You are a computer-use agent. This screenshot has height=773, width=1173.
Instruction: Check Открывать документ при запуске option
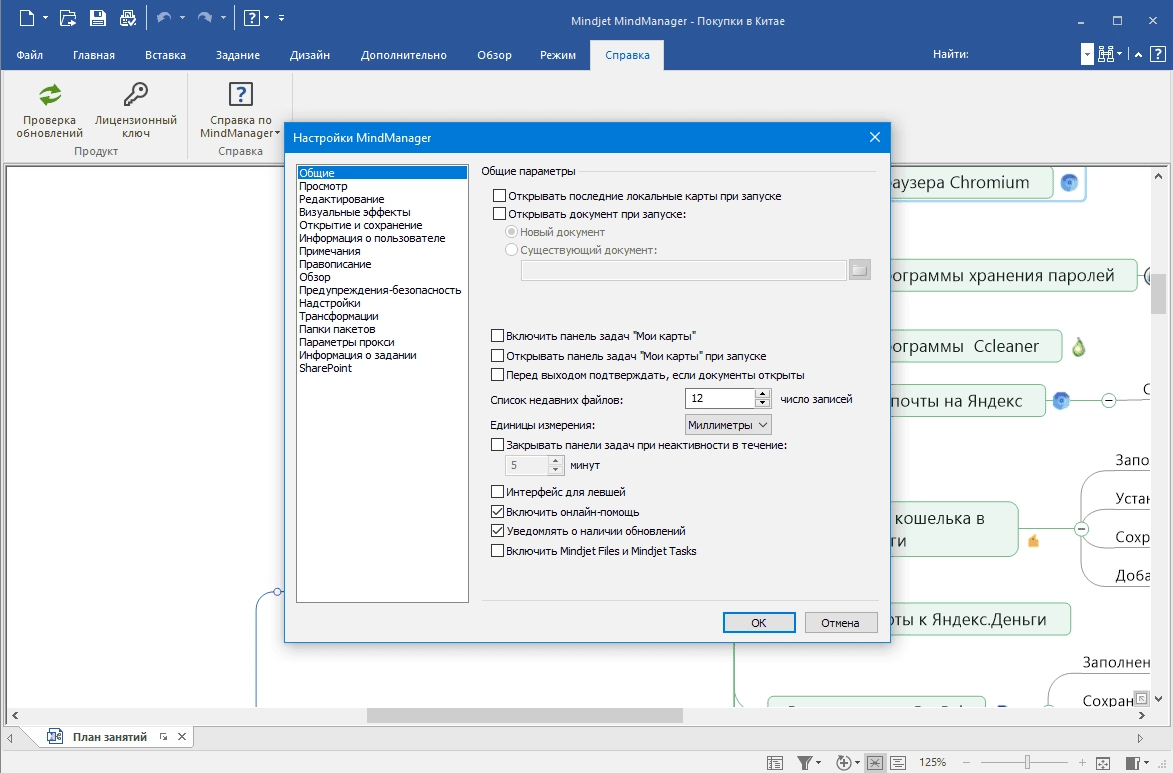(499, 213)
